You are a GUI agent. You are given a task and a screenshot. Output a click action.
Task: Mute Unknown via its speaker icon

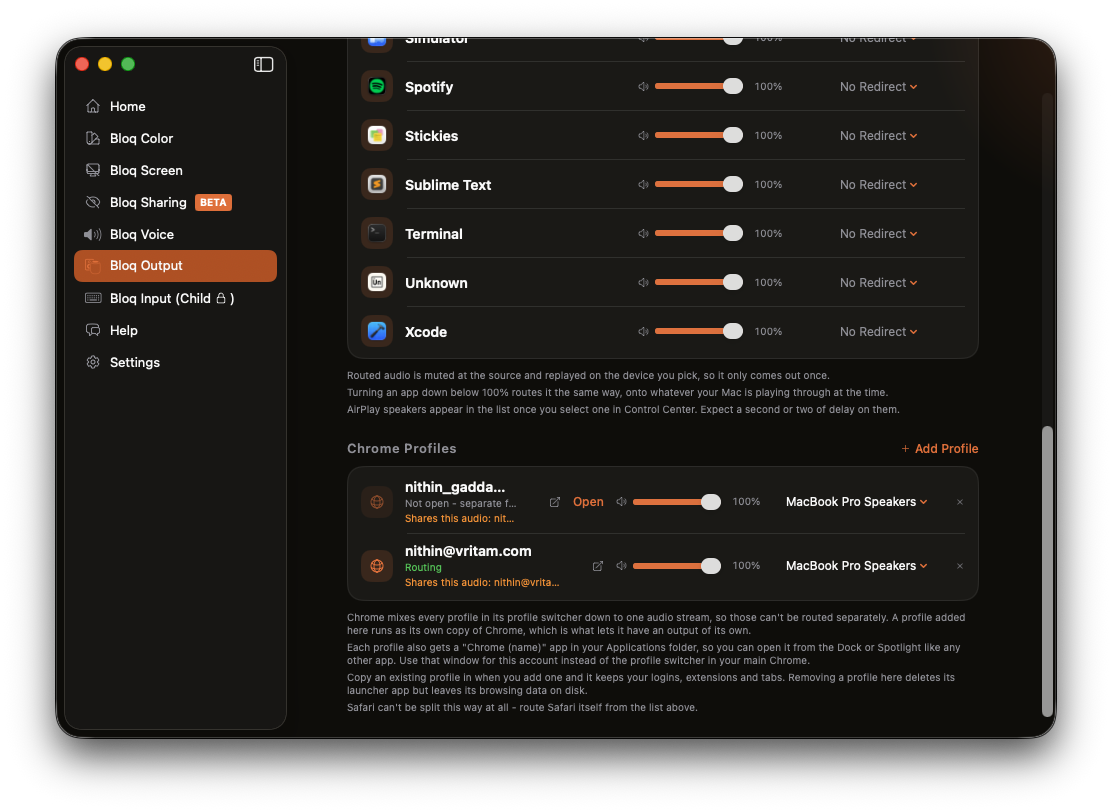coord(643,282)
